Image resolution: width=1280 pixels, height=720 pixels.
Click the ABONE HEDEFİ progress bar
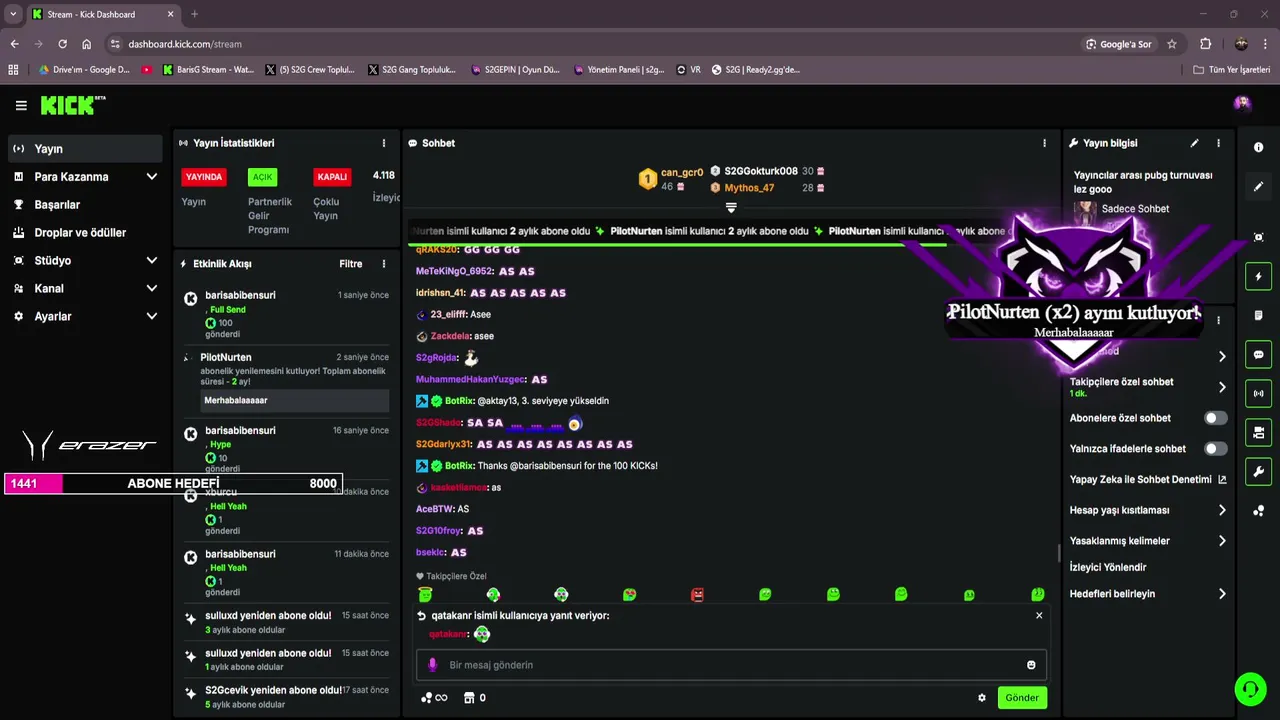click(174, 484)
